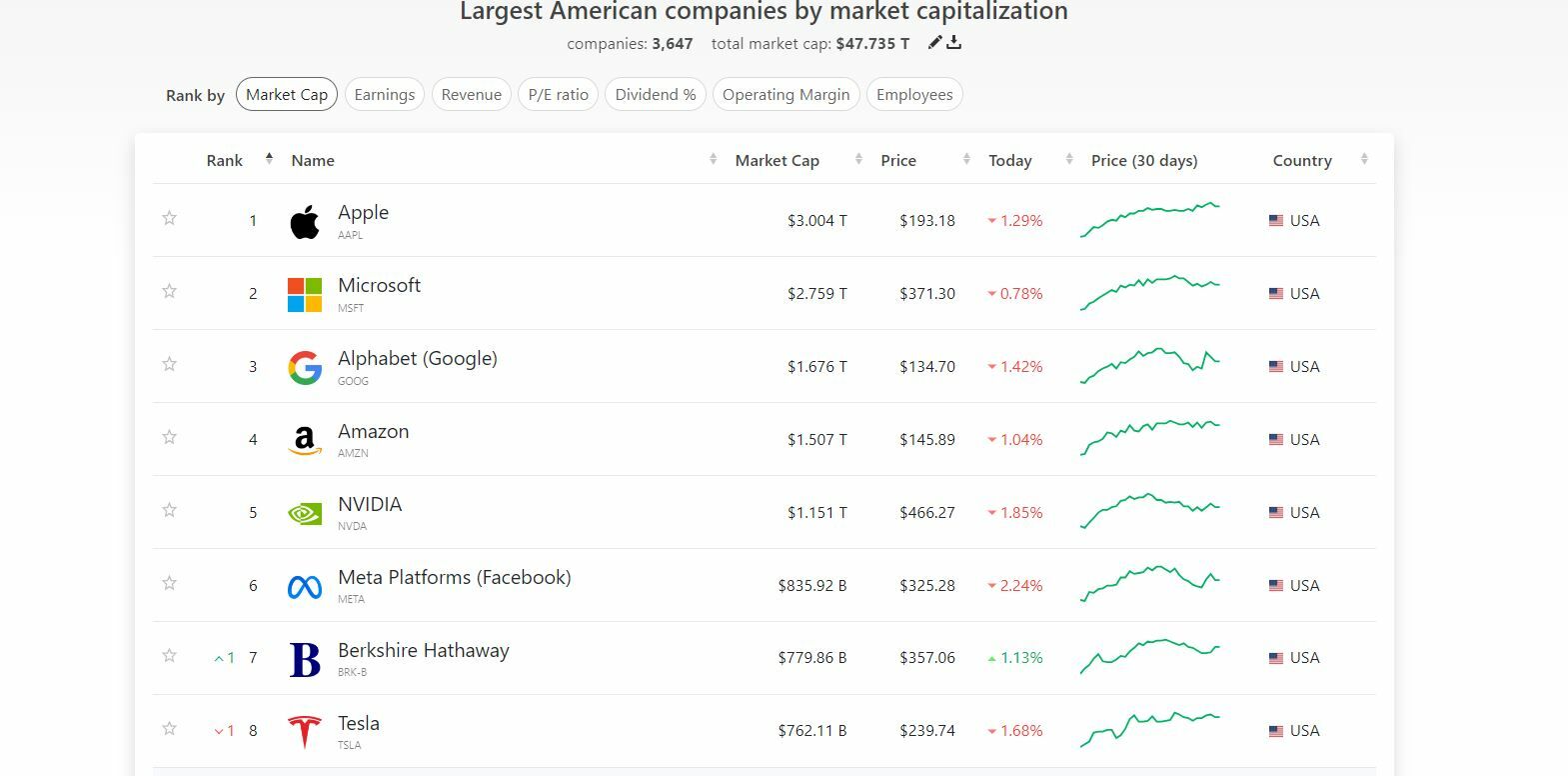Sort by Country column arrows
The width and height of the screenshot is (1568, 776).
click(1364, 160)
